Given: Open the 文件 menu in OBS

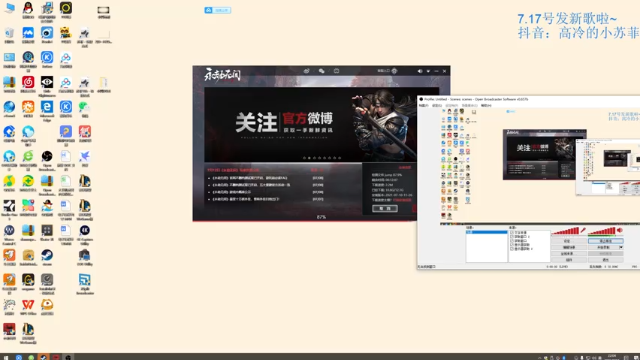Looking at the screenshot, I should 424,105.
